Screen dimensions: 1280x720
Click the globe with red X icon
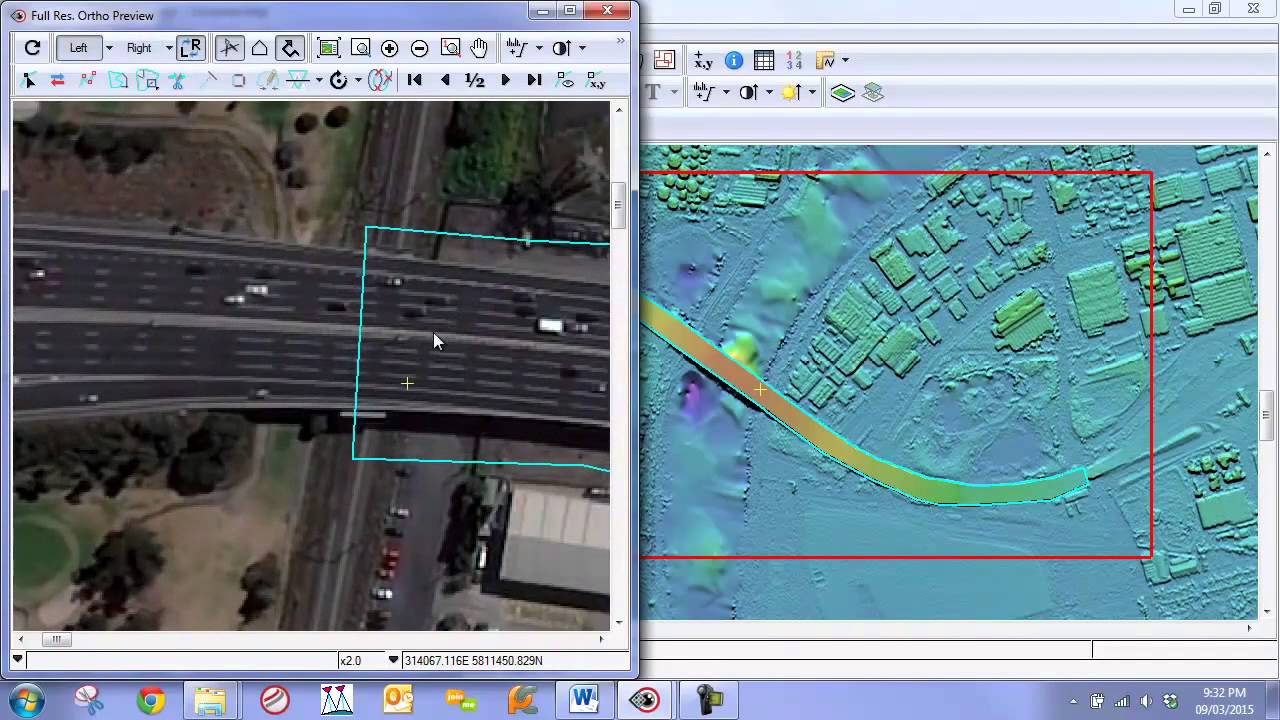click(380, 80)
